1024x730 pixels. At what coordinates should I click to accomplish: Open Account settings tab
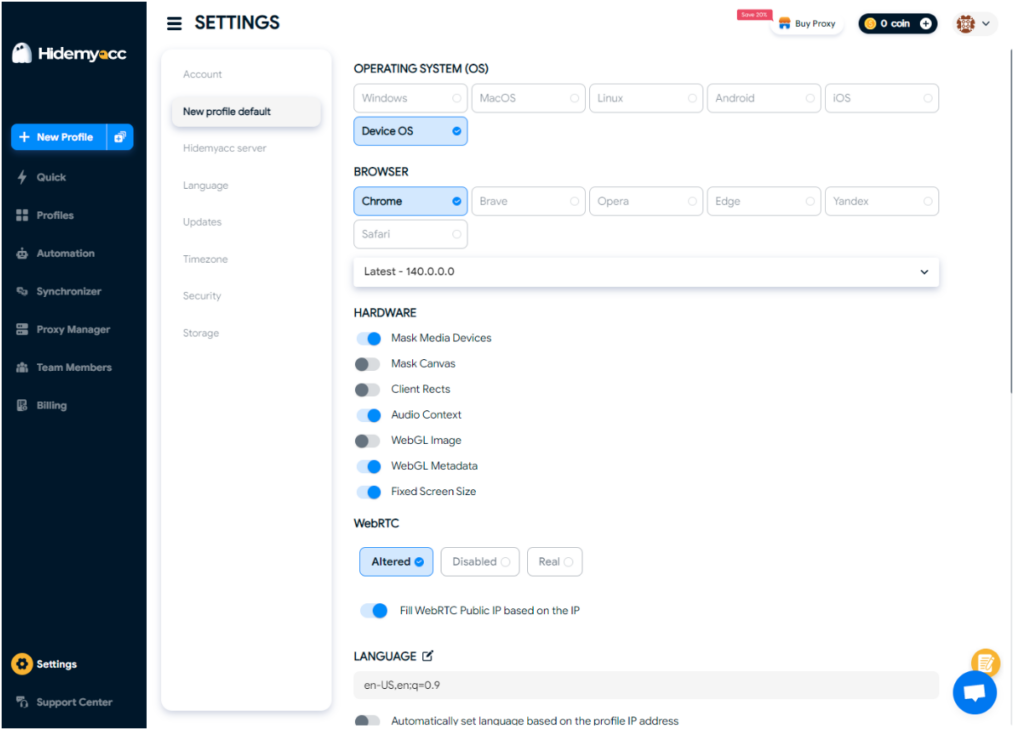click(x=202, y=74)
